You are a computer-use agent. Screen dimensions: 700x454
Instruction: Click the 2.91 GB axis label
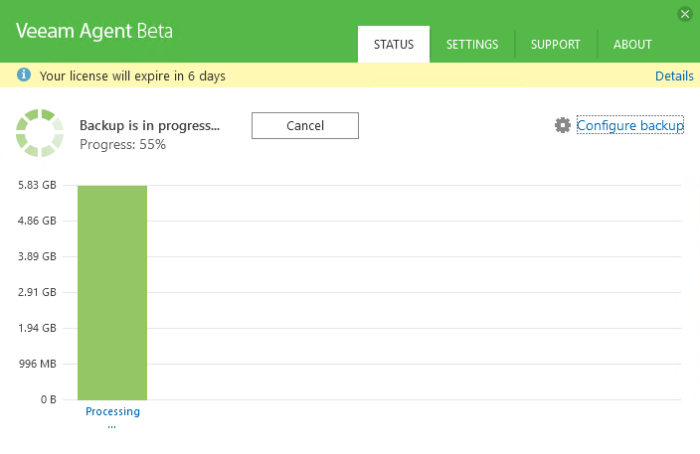(x=37, y=292)
